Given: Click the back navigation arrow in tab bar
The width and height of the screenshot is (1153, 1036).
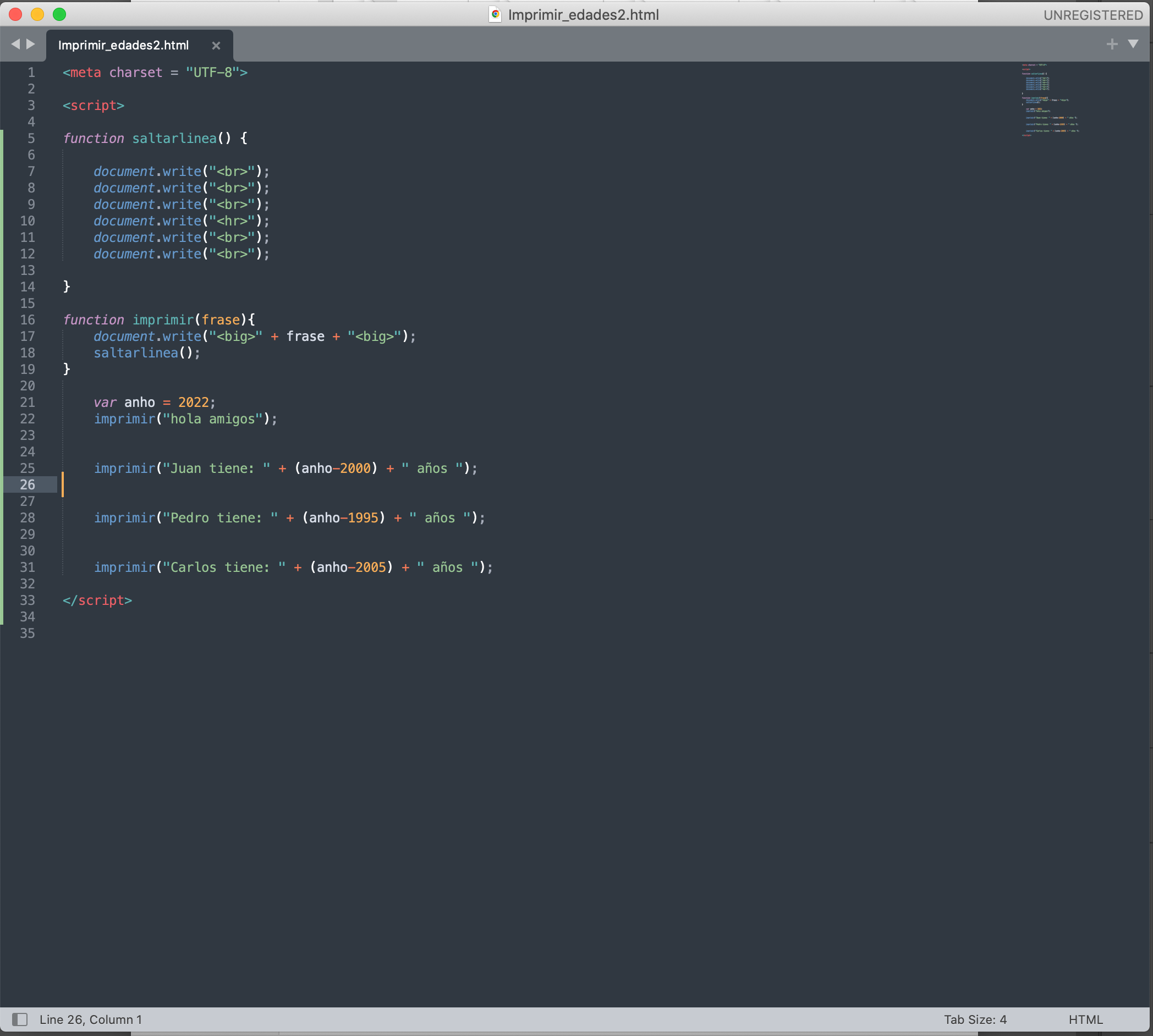Looking at the screenshot, I should click(15, 44).
